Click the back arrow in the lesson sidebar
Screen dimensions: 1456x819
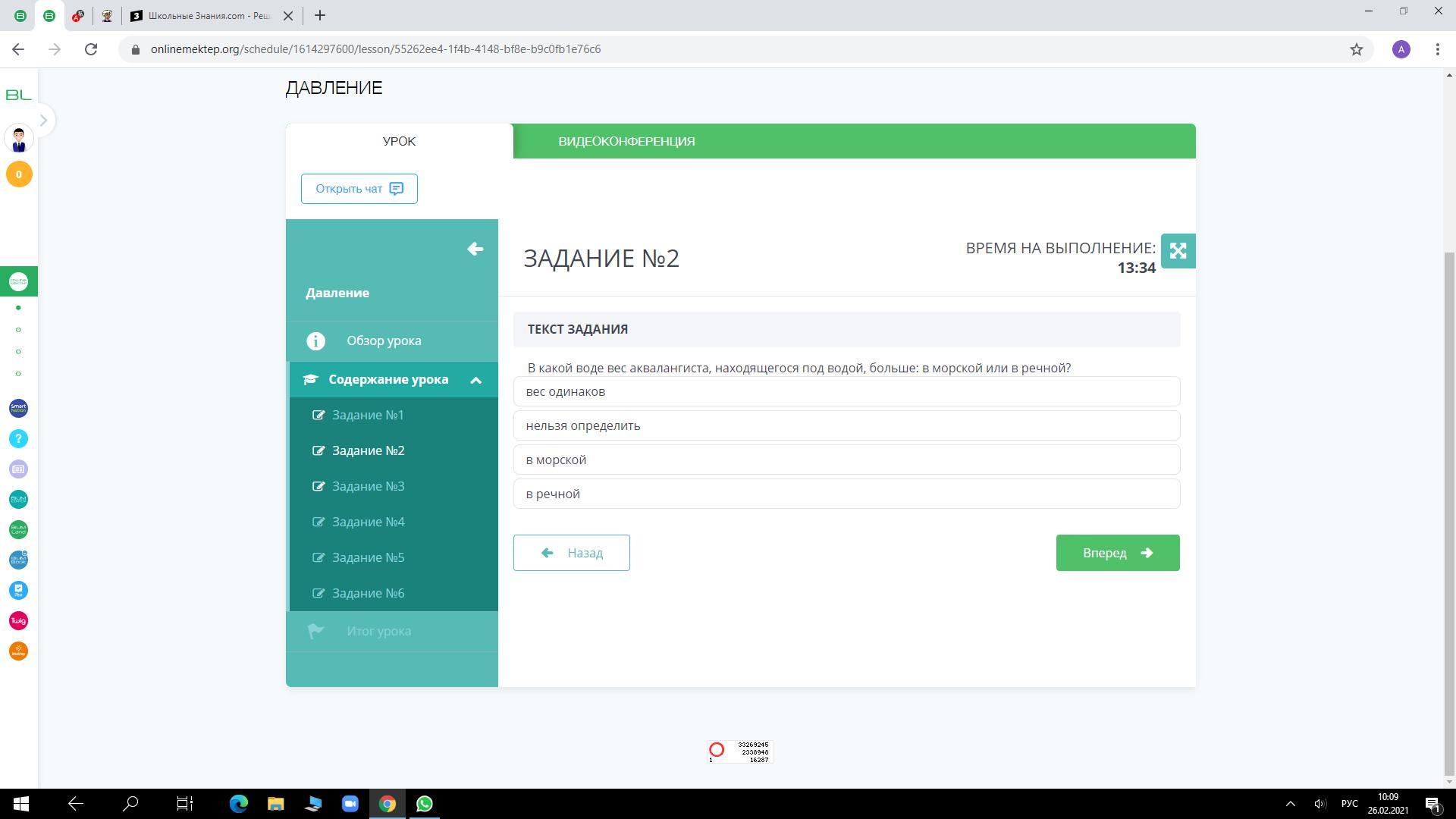pos(475,249)
